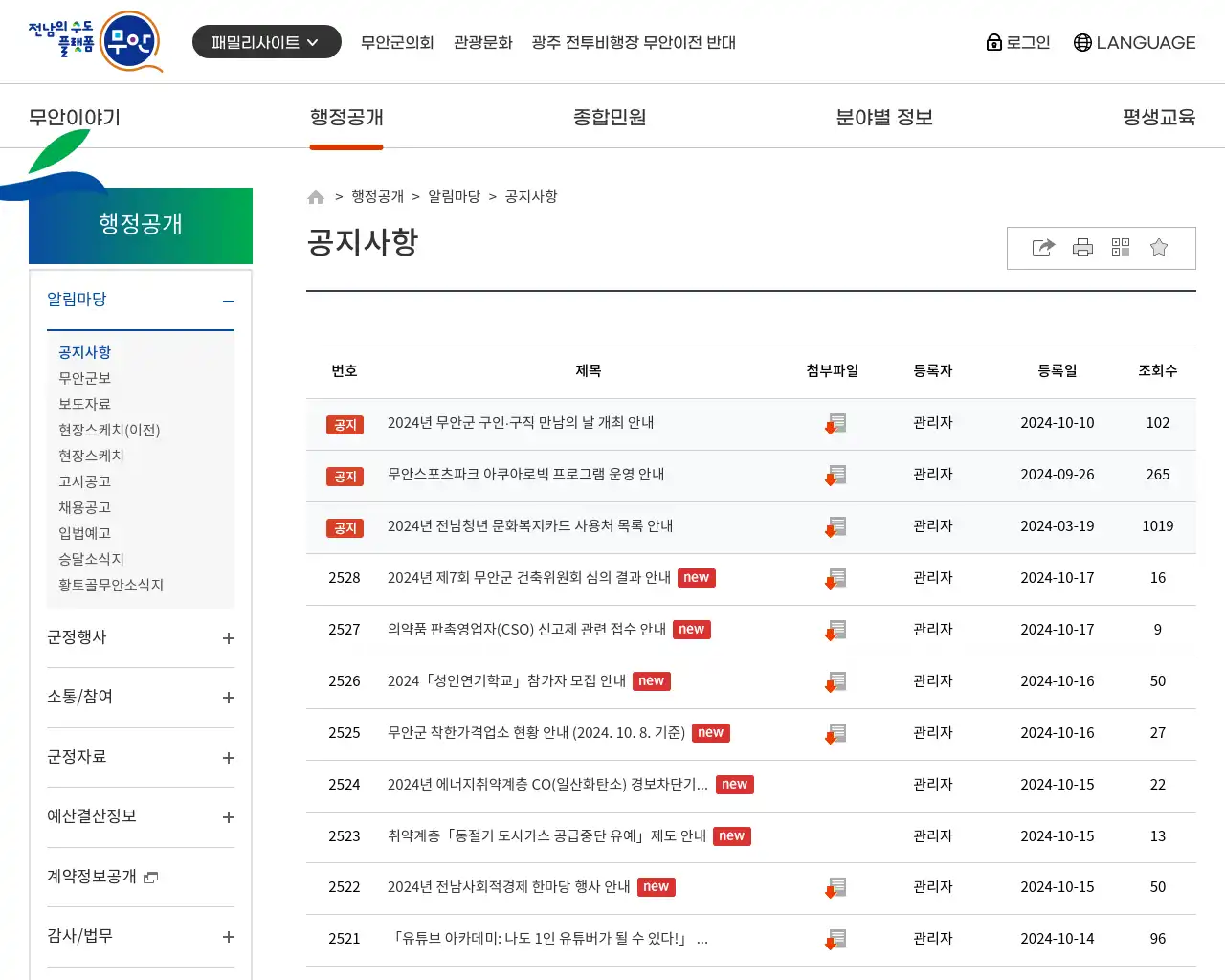Download attachment for post 2525
This screenshot has width=1225, height=980.
coord(835,734)
